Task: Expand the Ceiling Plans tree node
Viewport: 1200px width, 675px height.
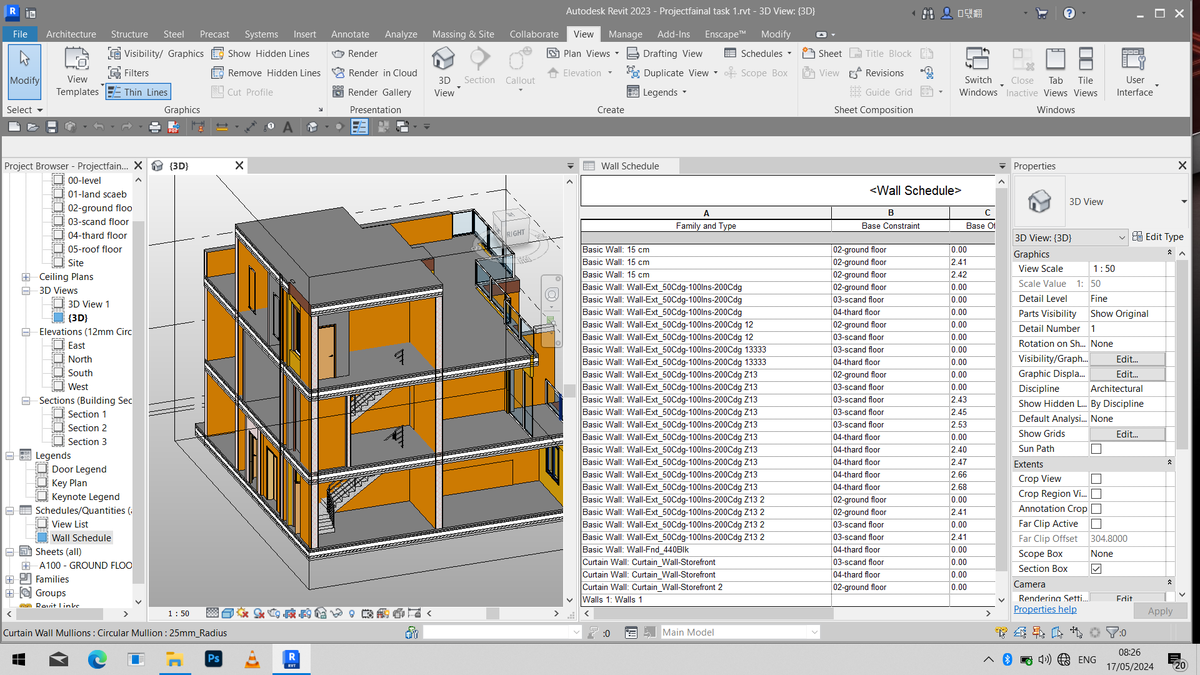Action: 25,277
